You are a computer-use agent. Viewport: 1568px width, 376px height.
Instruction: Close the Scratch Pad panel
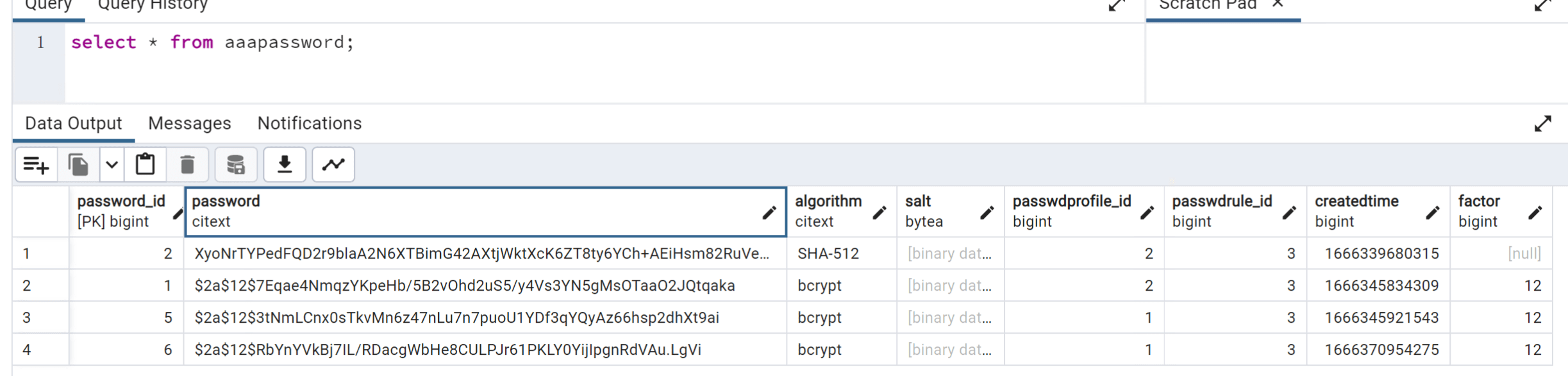1278,4
